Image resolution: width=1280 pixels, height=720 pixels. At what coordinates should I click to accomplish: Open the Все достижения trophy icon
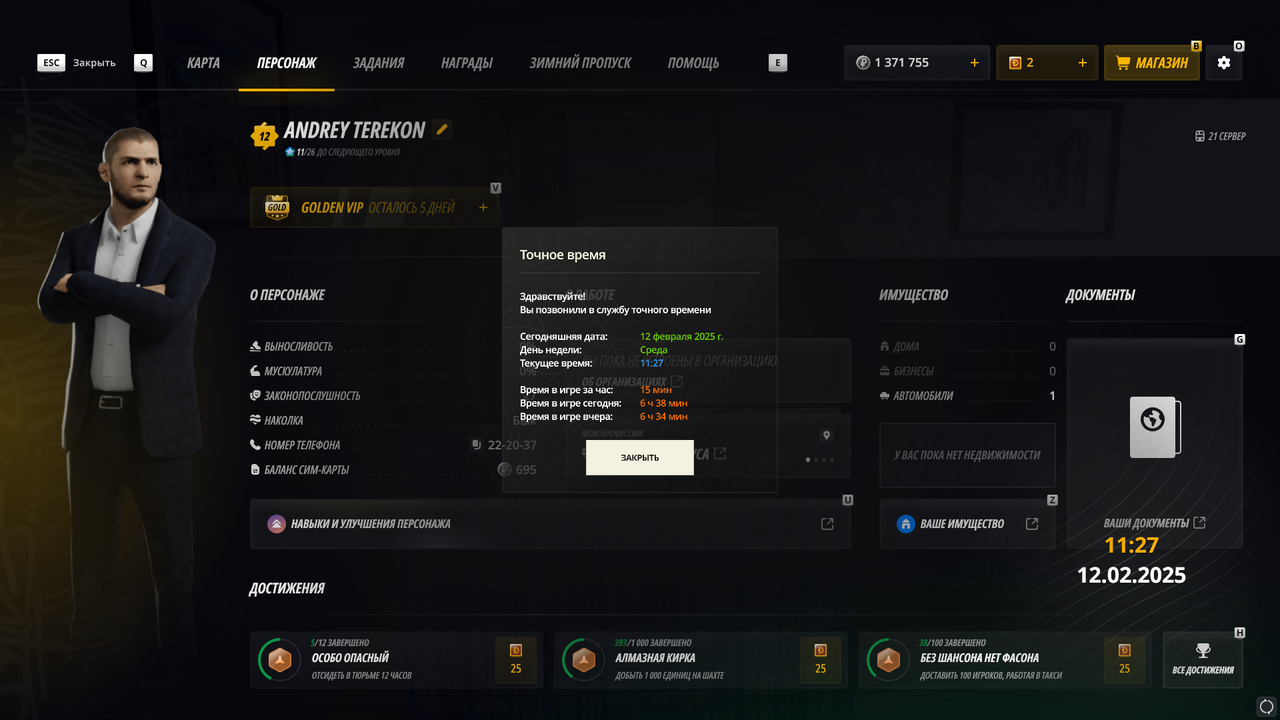pyautogui.click(x=1203, y=659)
